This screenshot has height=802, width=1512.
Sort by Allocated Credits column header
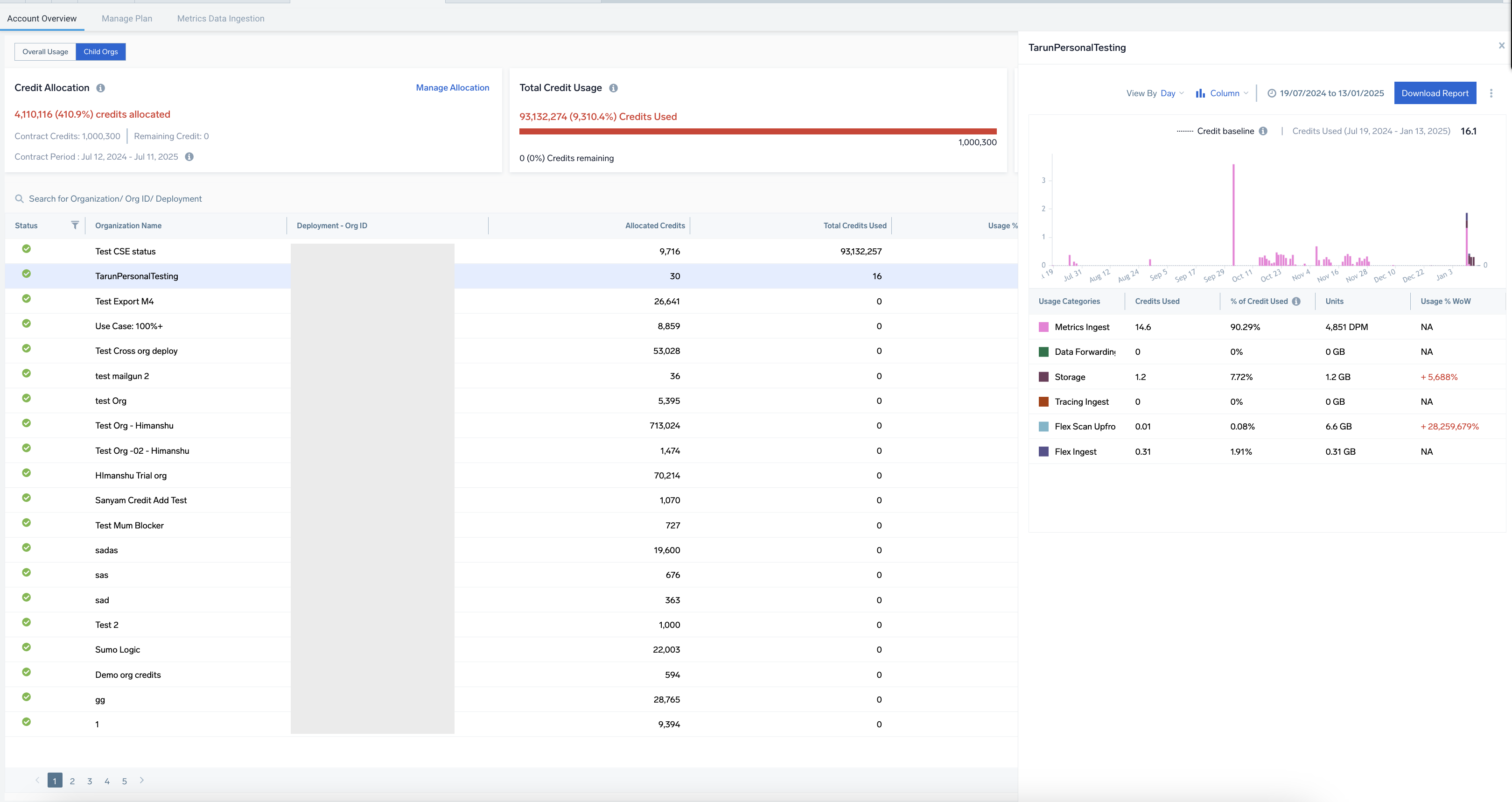point(655,225)
